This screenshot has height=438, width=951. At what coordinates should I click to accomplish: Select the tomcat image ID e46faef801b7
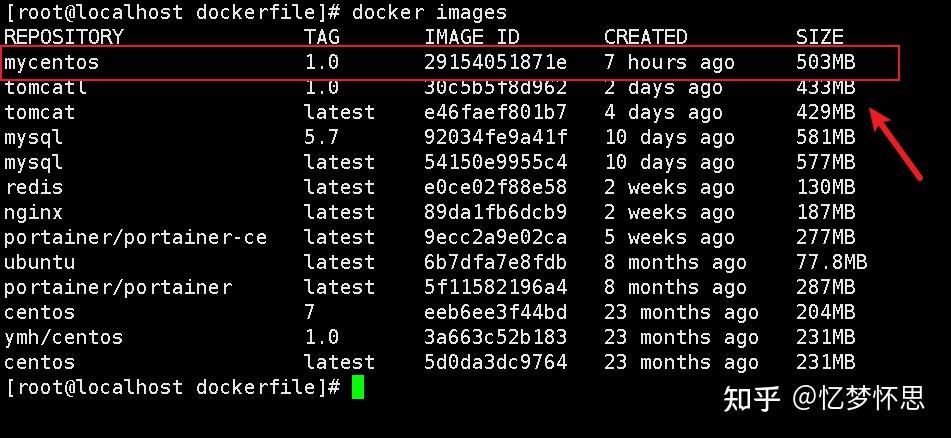(x=495, y=112)
